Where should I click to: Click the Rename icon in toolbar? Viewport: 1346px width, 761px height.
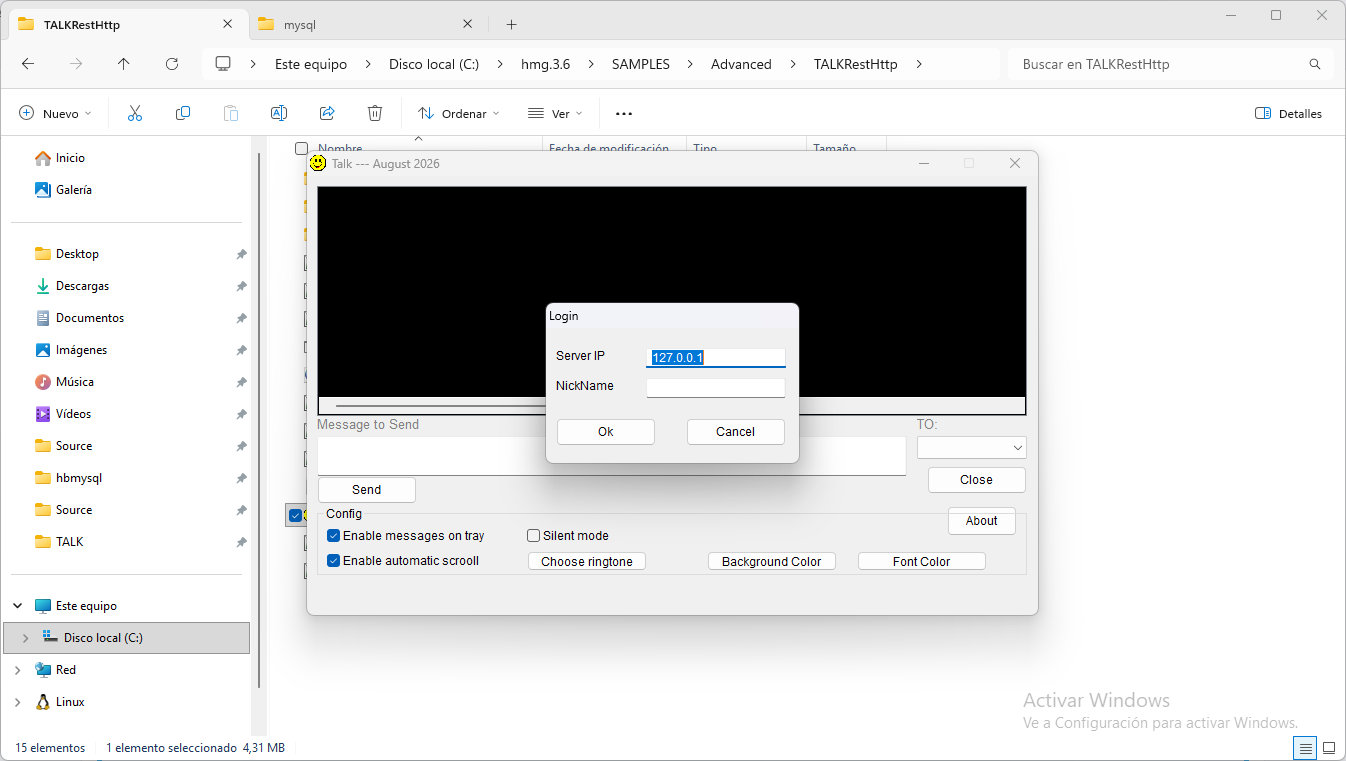(279, 114)
